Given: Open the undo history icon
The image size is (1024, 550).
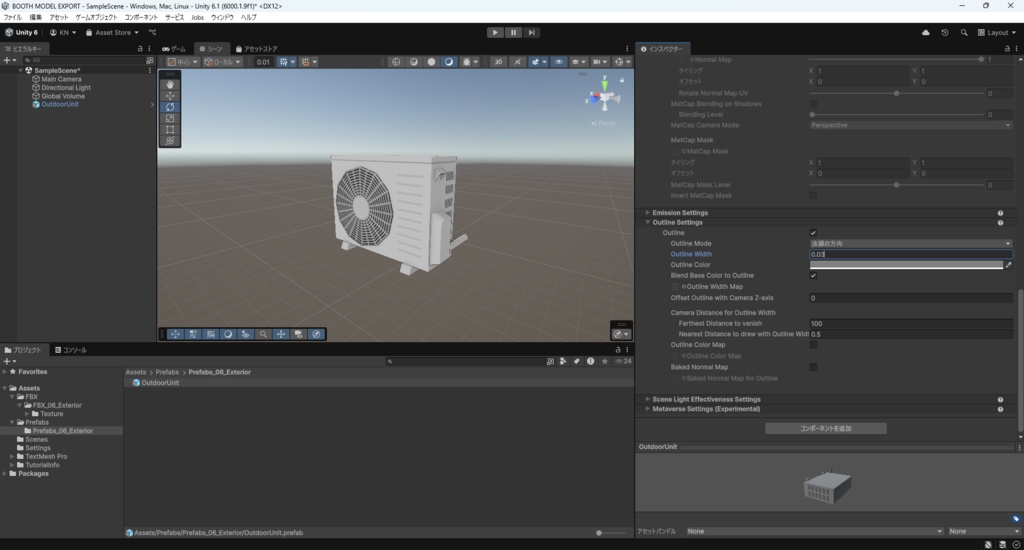Looking at the screenshot, I should coord(944,32).
